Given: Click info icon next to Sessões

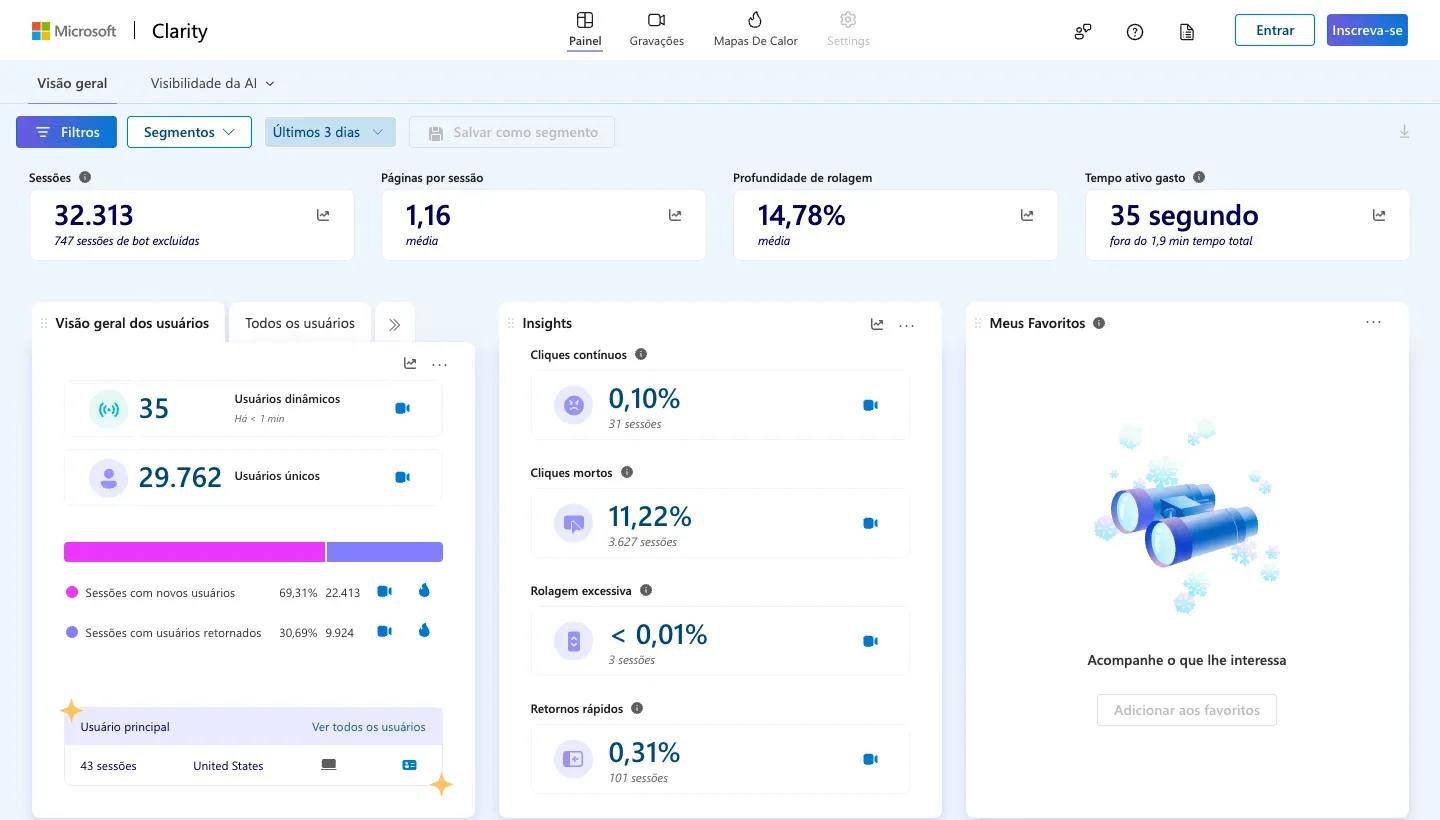Looking at the screenshot, I should [85, 177].
